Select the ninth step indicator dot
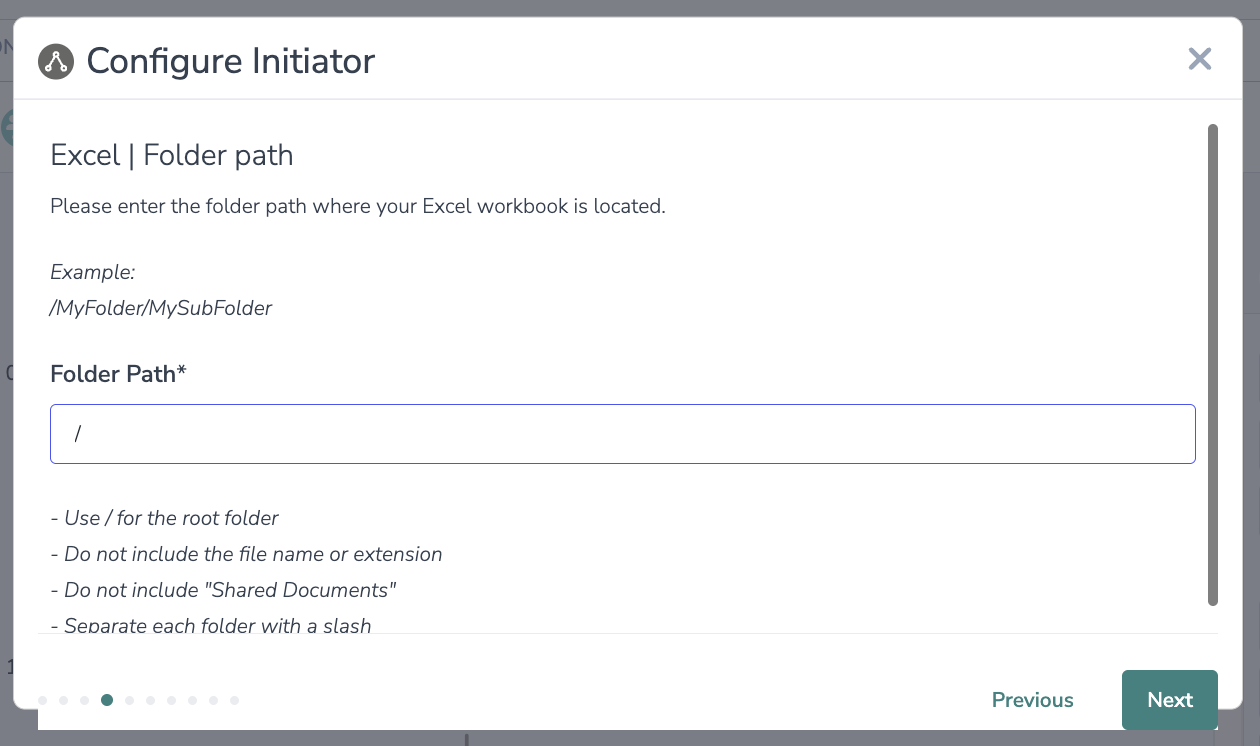This screenshot has height=746, width=1260. click(213, 700)
